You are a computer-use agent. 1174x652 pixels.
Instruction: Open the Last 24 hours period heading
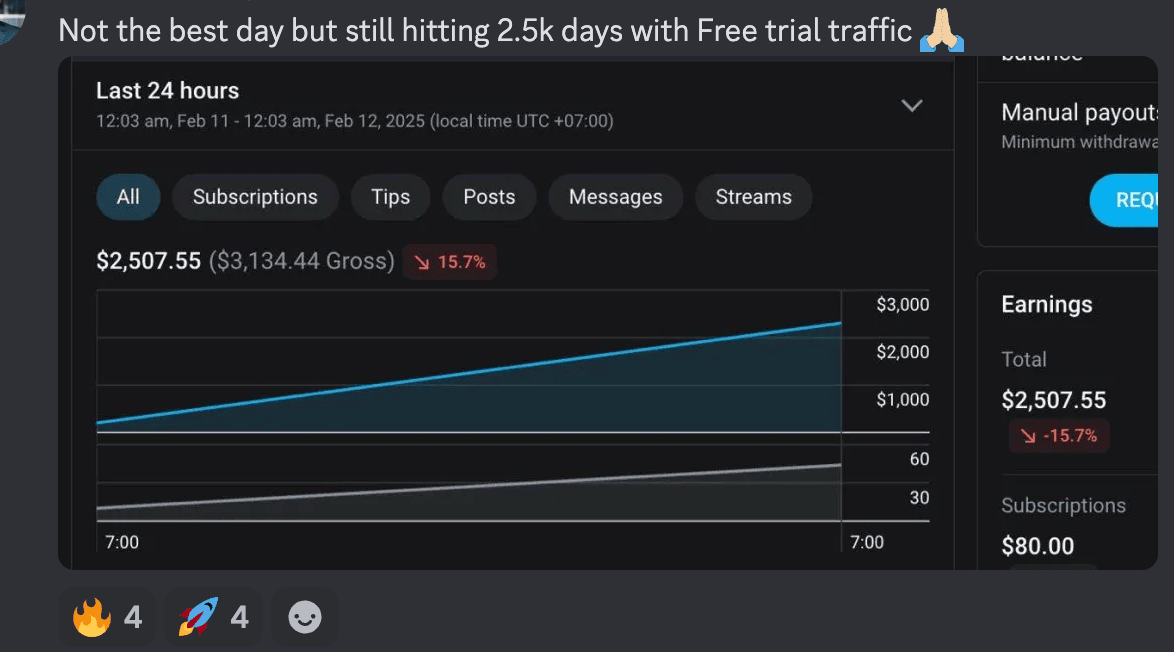coord(167,91)
